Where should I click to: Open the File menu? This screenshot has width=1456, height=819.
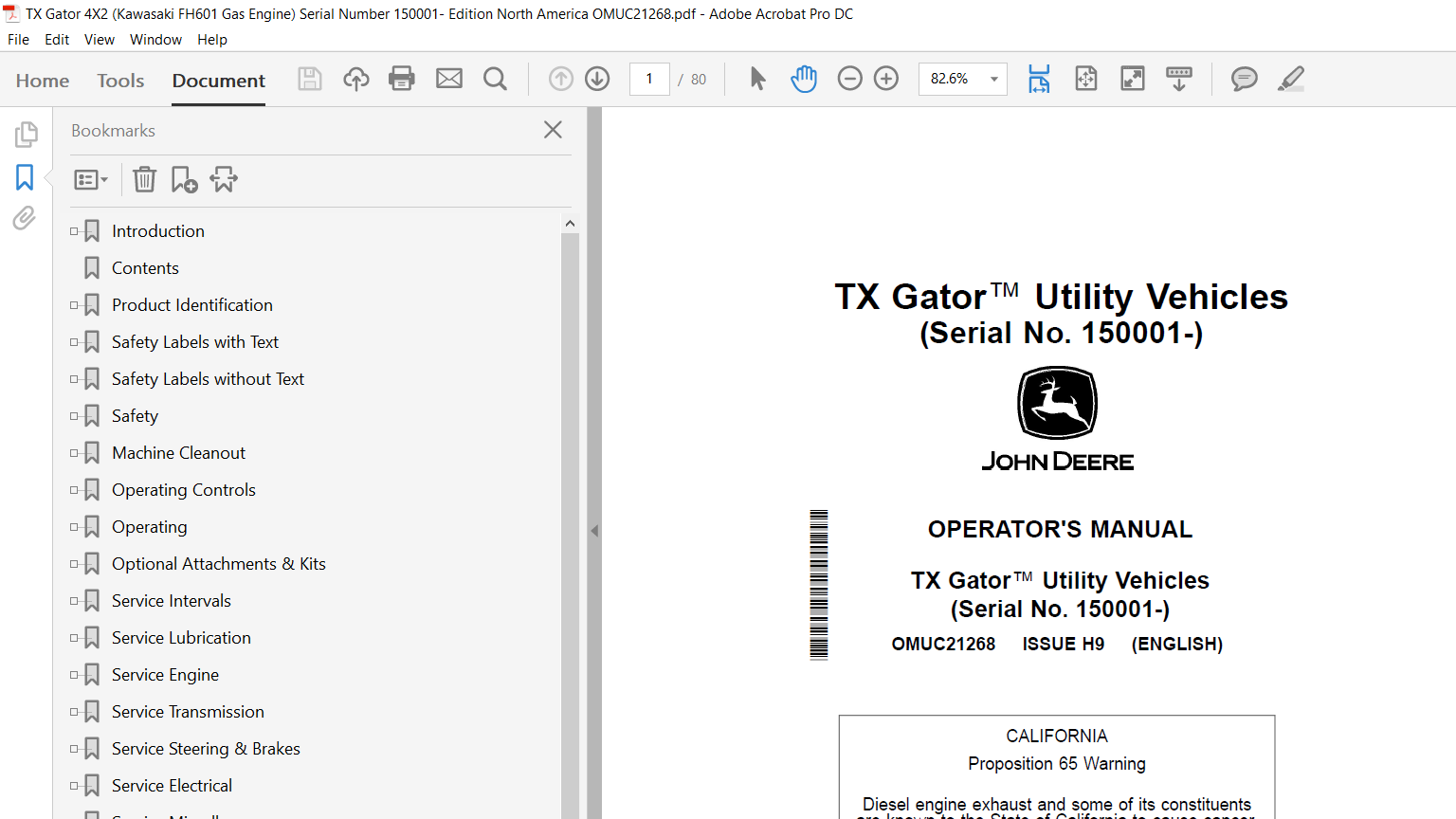(18, 40)
